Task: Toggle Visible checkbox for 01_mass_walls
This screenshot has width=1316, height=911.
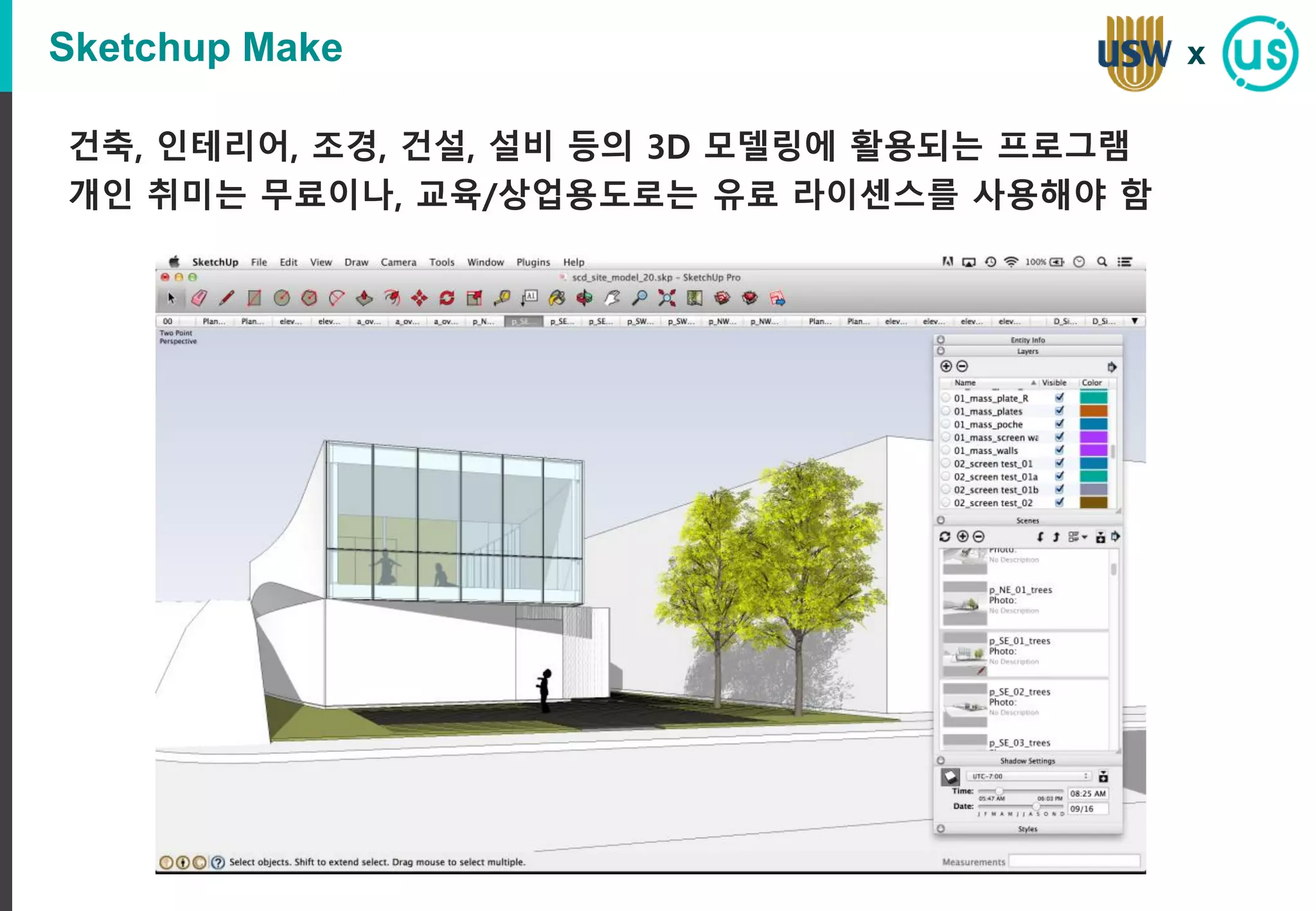Action: (1060, 450)
